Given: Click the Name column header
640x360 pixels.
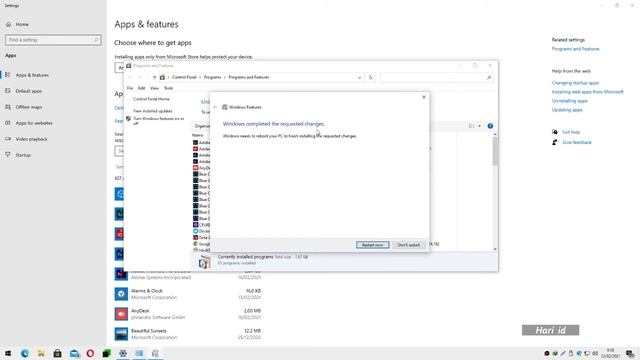Looking at the screenshot, I should [198, 135].
